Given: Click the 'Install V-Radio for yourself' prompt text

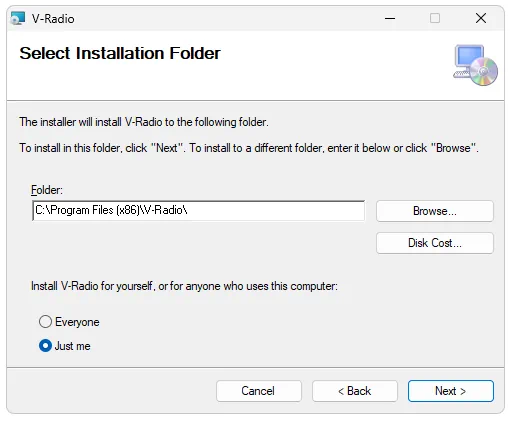Looking at the screenshot, I should point(184,286).
